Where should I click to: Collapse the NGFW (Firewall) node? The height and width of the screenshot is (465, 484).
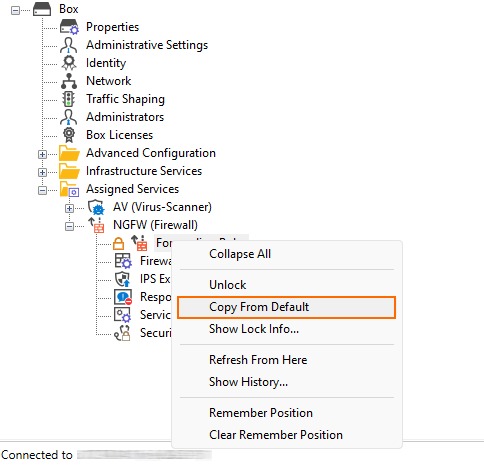tap(69, 226)
